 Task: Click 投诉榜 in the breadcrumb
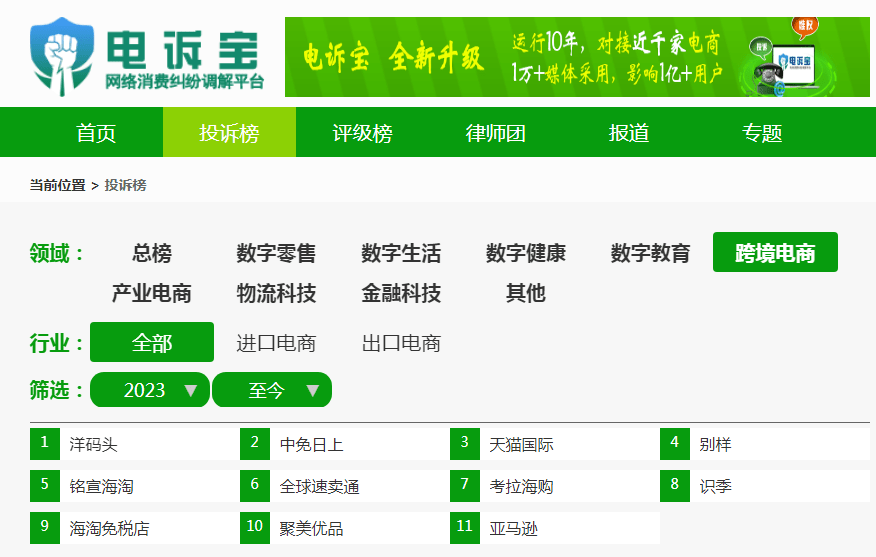pos(125,185)
